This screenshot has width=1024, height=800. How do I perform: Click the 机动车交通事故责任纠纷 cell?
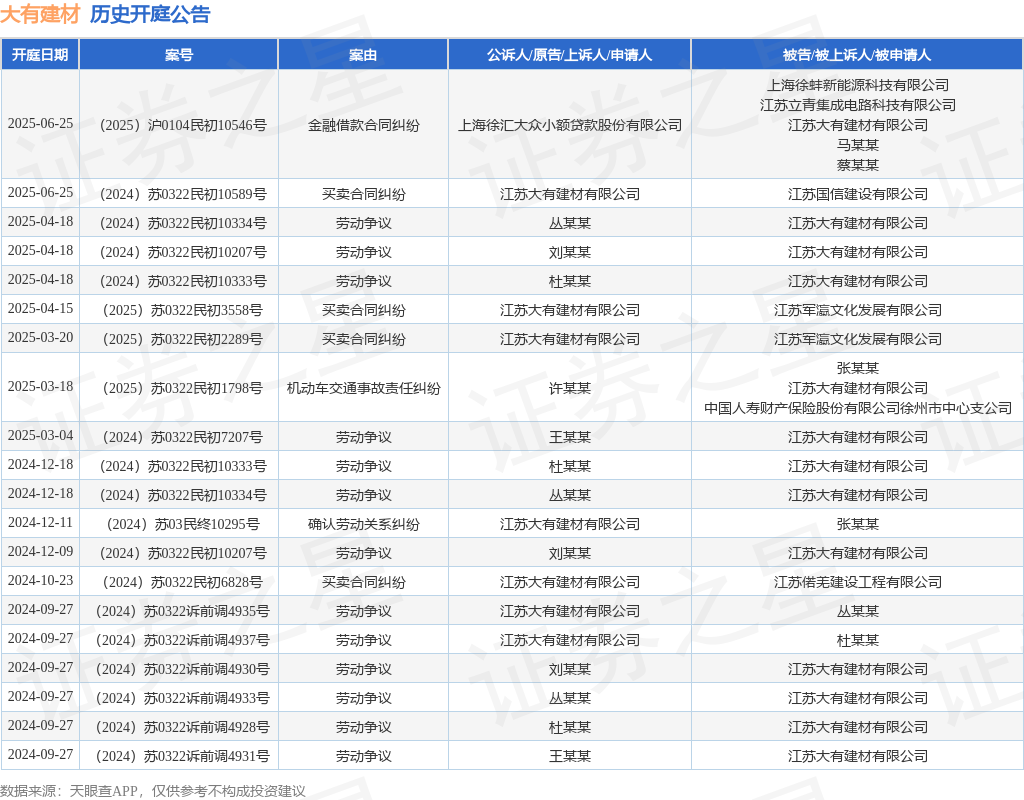[x=363, y=388]
